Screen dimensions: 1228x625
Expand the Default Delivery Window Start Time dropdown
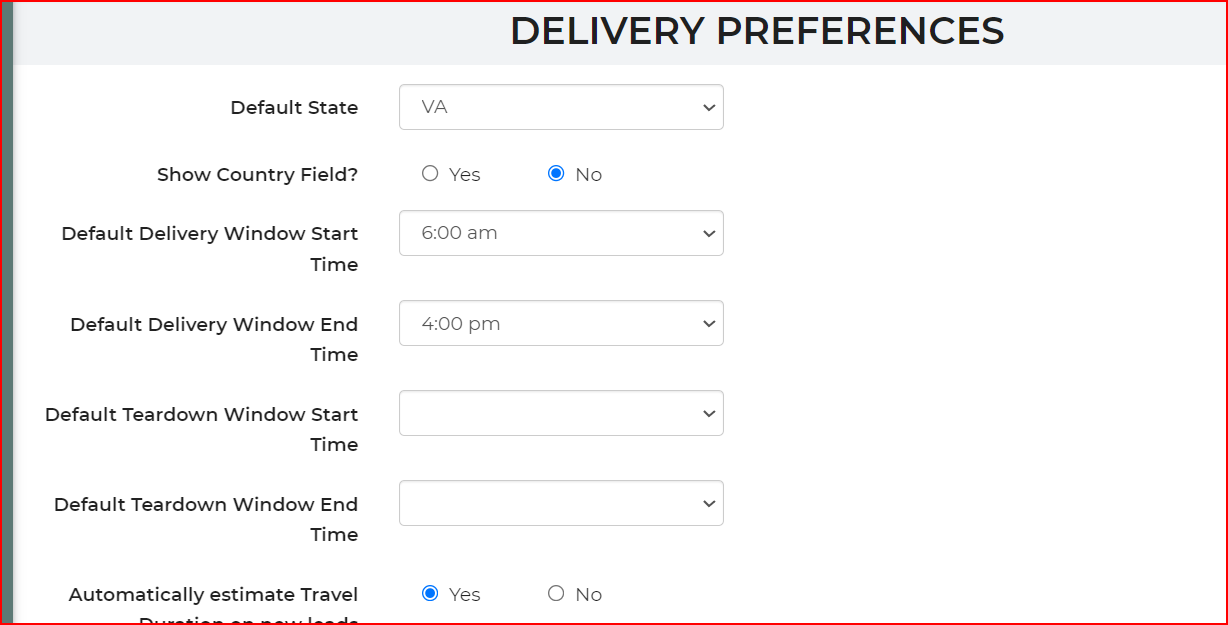click(560, 233)
